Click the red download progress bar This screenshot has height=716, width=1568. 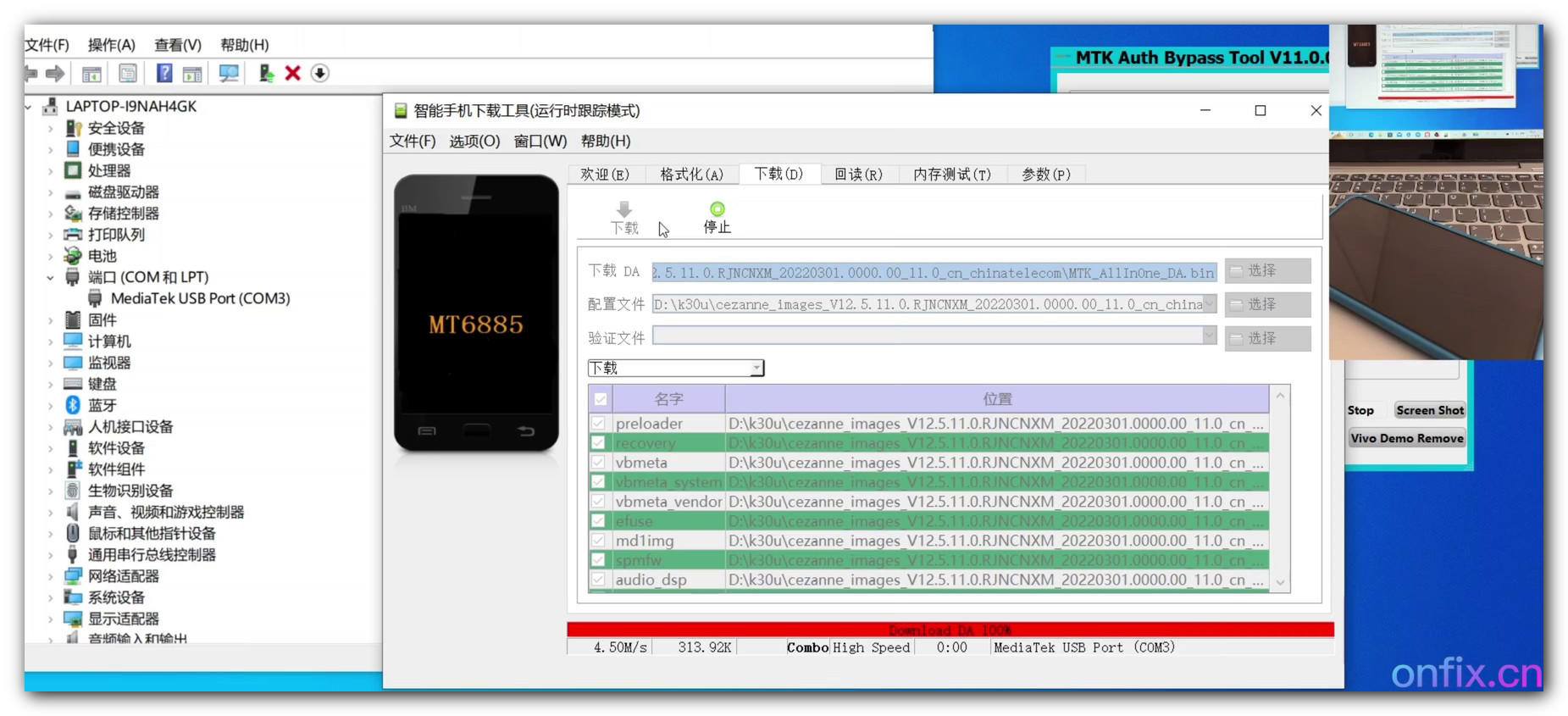click(950, 630)
